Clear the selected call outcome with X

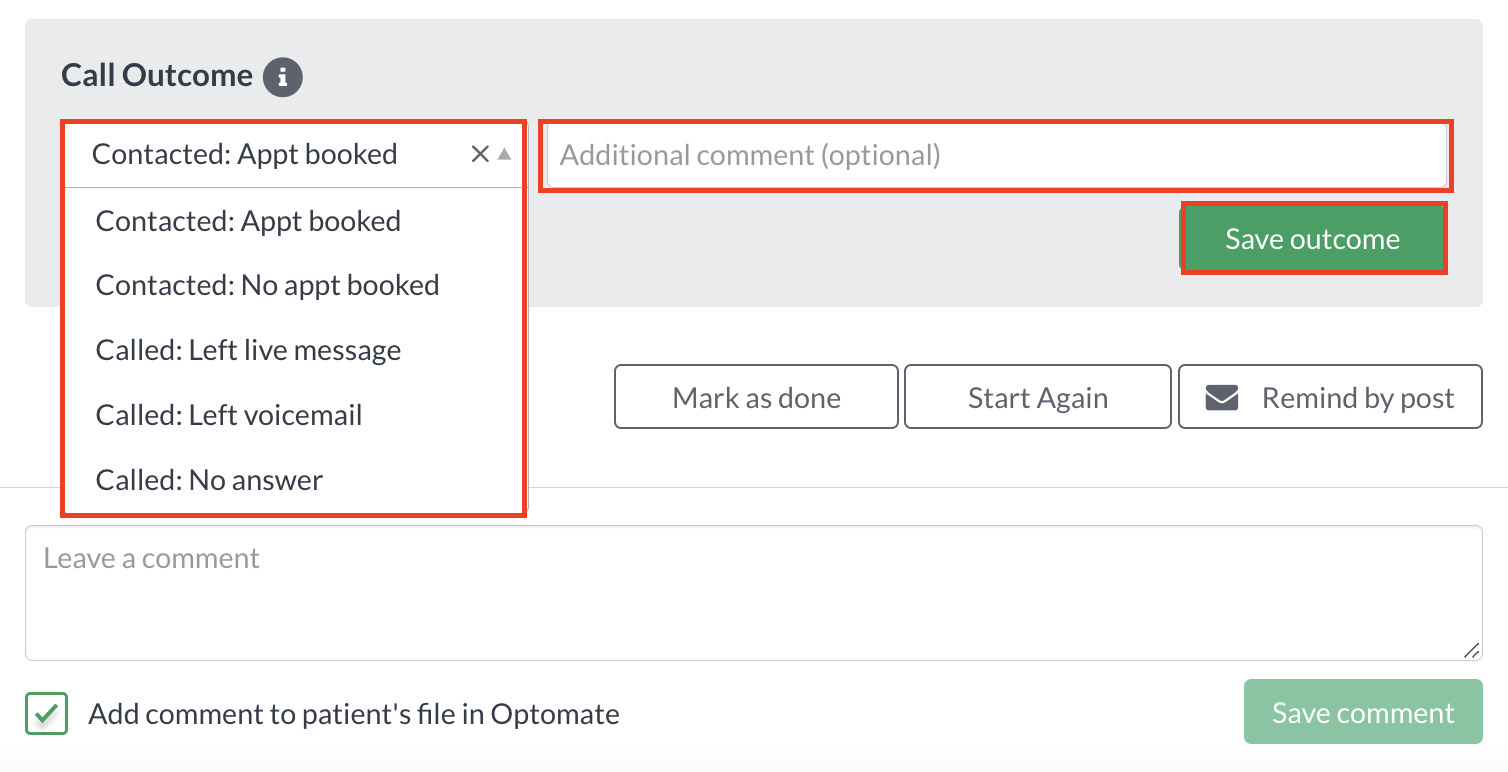[x=480, y=154]
